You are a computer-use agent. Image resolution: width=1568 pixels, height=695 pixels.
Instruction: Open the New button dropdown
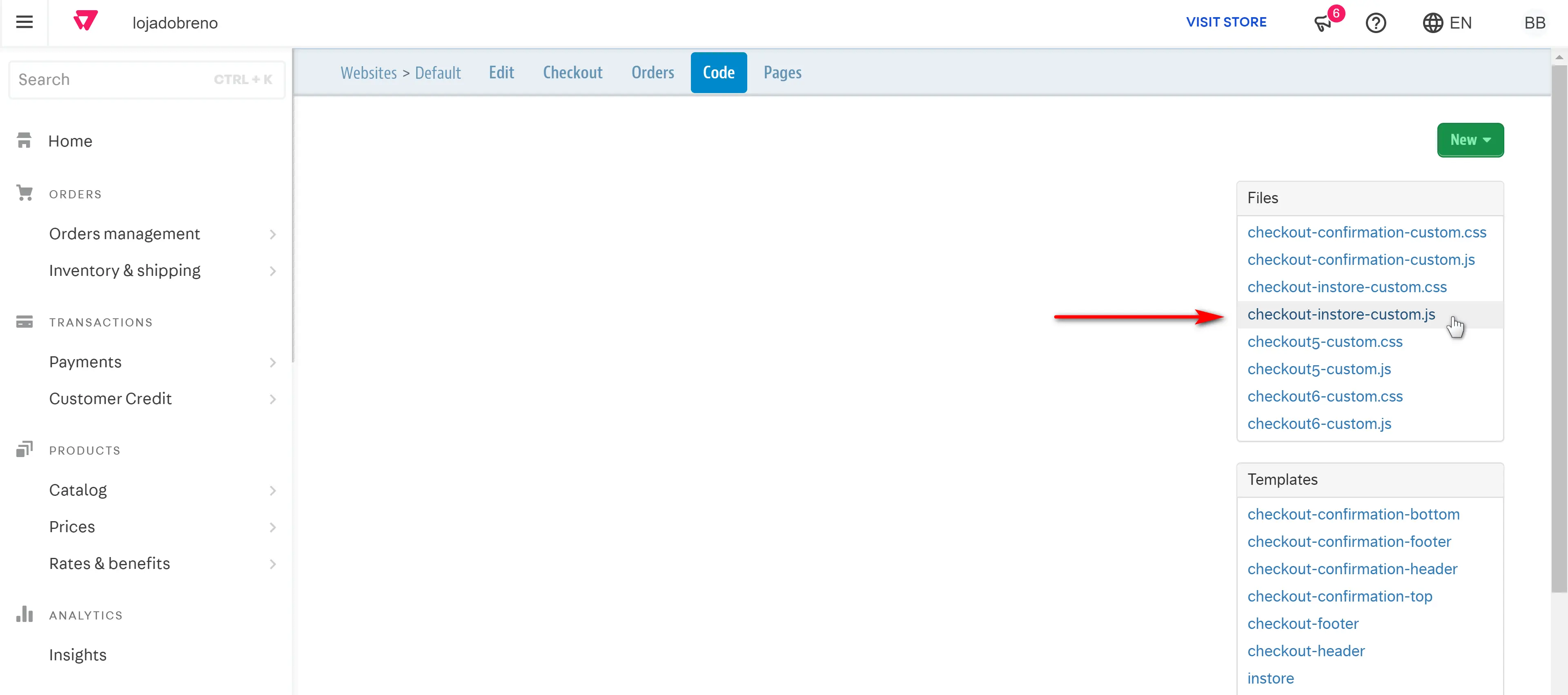[1470, 139]
